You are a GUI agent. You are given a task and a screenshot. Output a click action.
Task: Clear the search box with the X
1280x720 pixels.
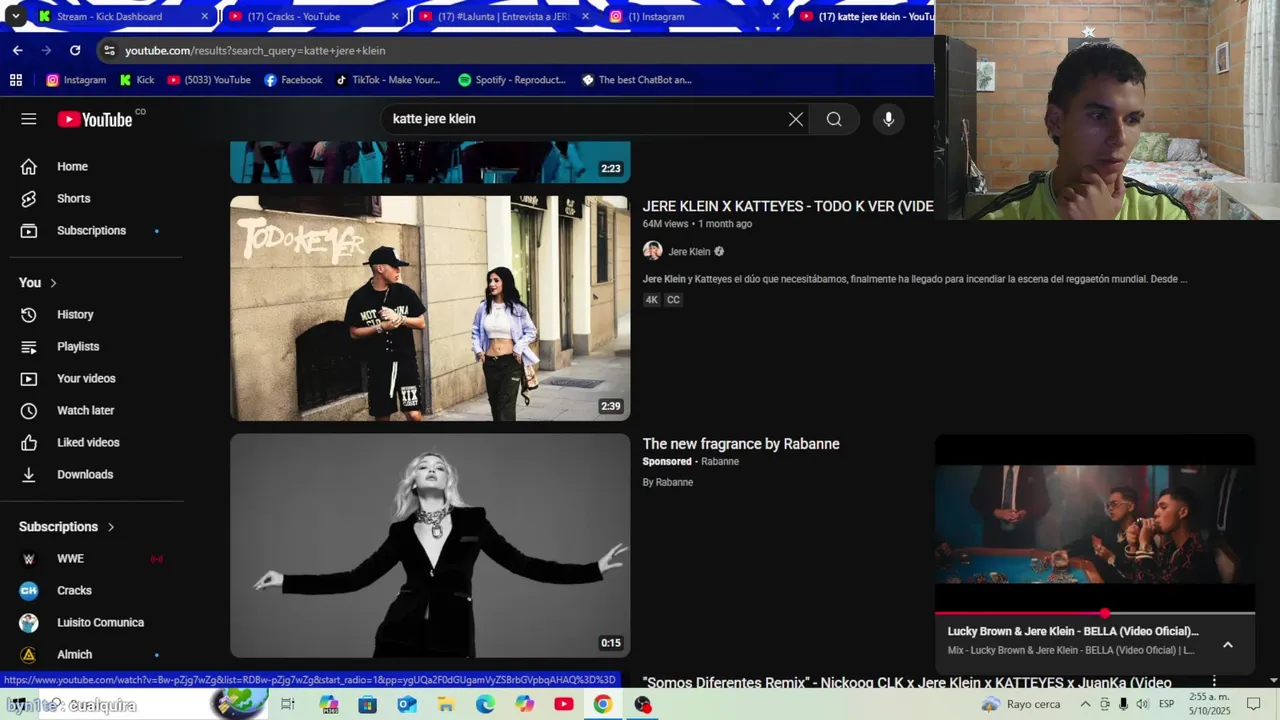point(796,119)
